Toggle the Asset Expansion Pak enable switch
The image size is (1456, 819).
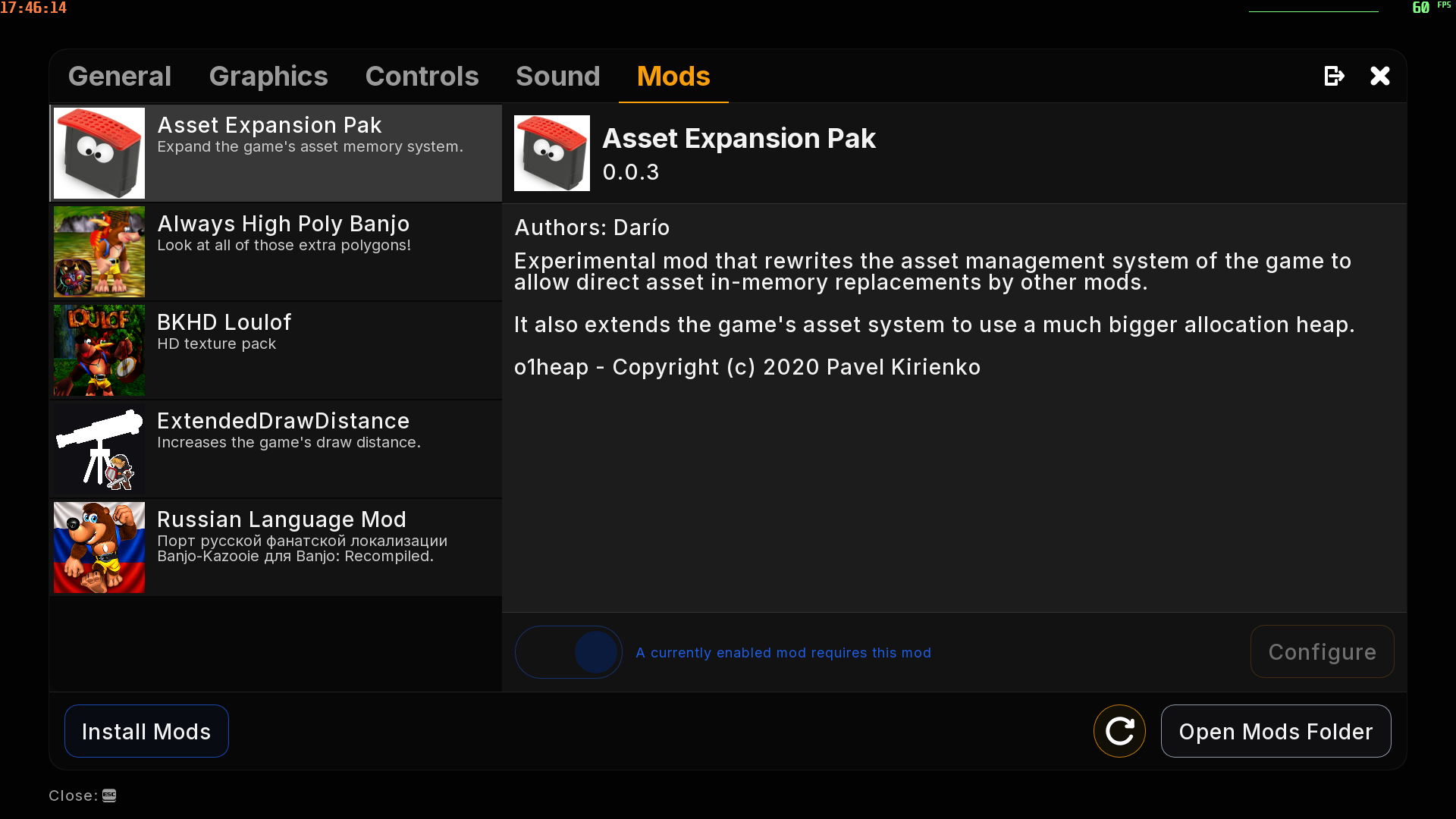point(569,652)
